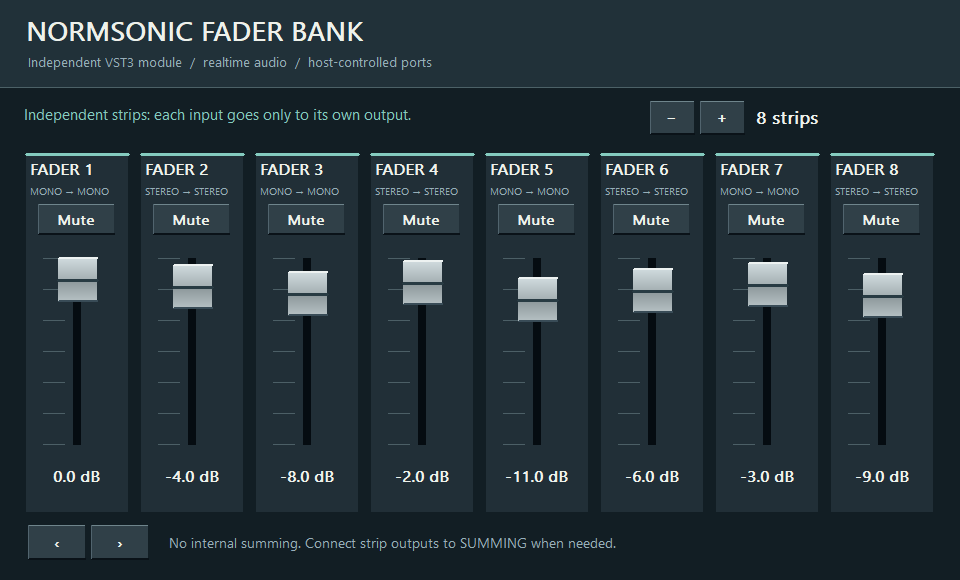This screenshot has width=960, height=580.
Task: Click the 'Independent strips' description line
Action: tap(217, 115)
